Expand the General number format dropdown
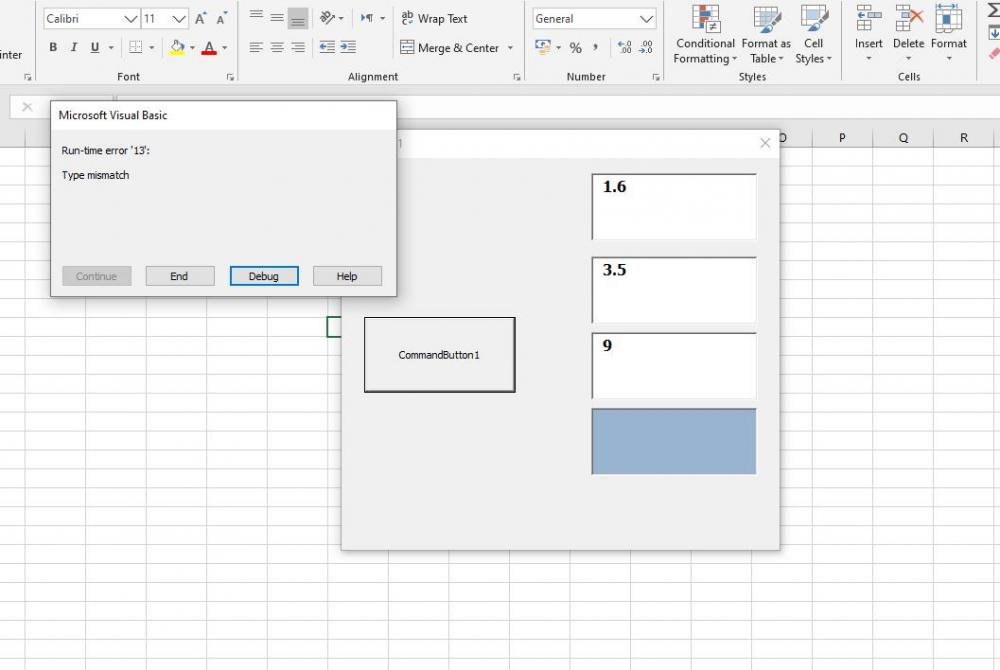1000x670 pixels. (x=645, y=19)
